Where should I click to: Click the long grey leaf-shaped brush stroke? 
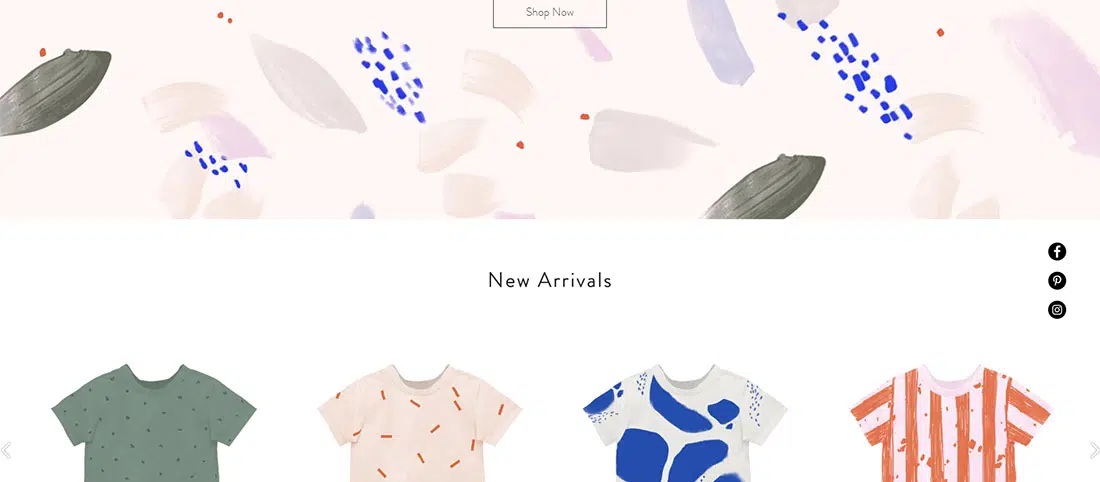(x=307, y=83)
